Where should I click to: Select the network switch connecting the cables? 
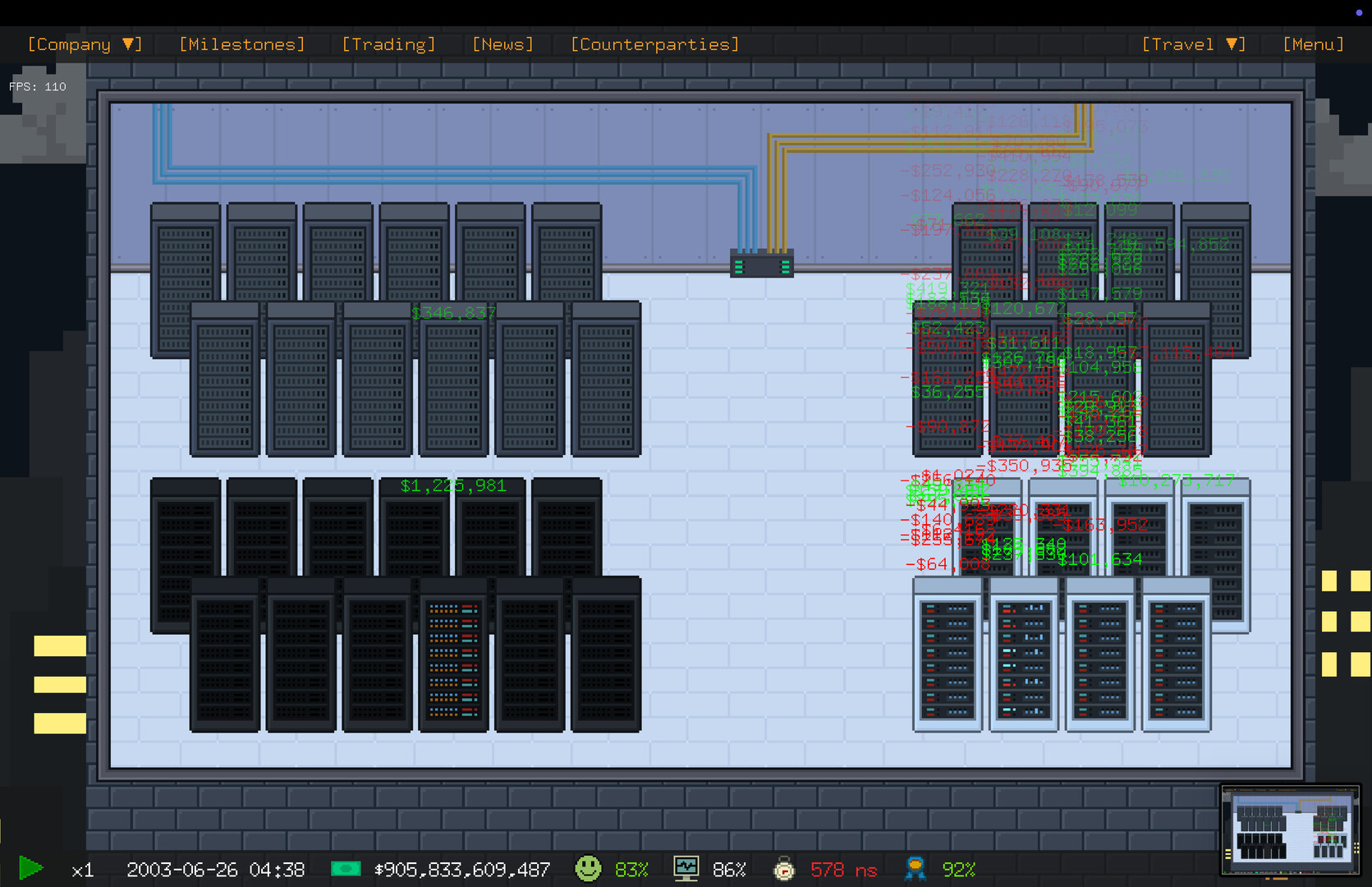[761, 264]
